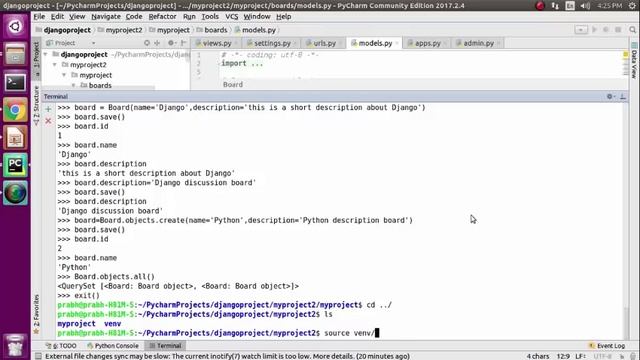This screenshot has height=360, width=640.
Task: Open the Navigate menu
Action: pos(106,17)
